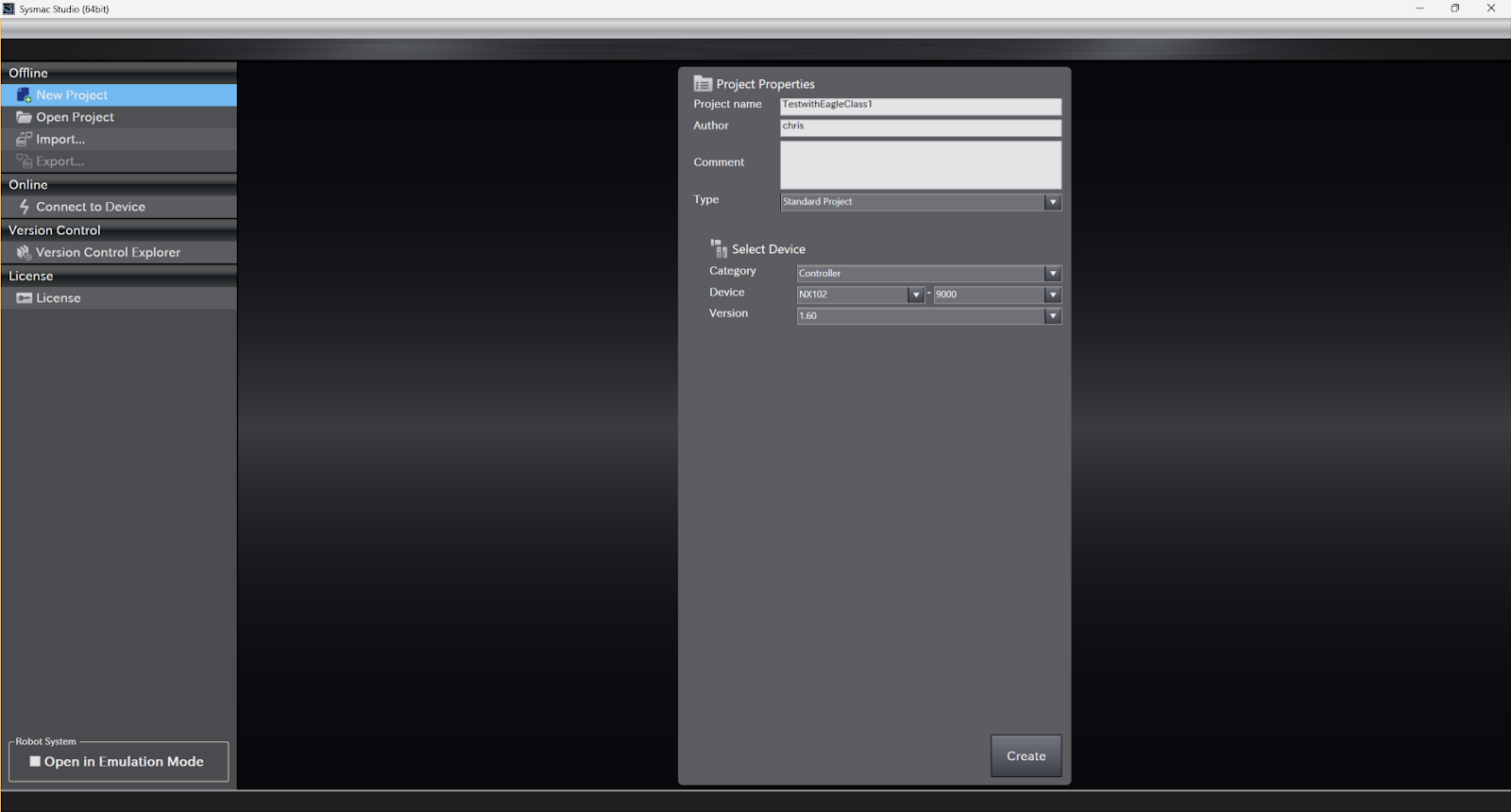Select the Standard Project type combo box
Screen dimensions: 1511x812
click(x=921, y=202)
